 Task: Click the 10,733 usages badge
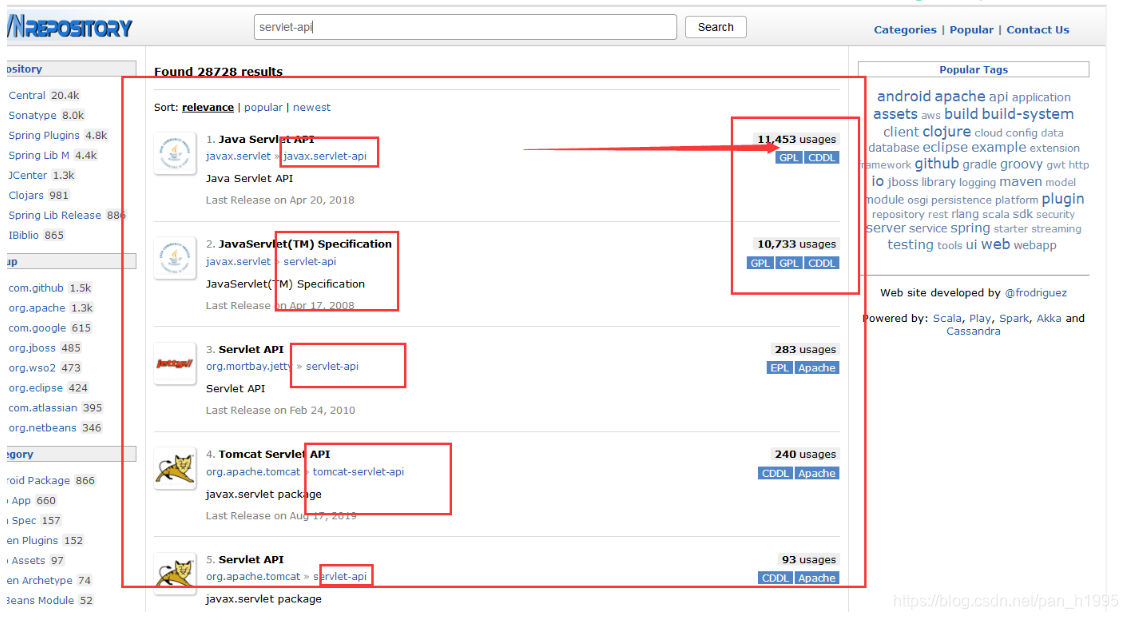pos(796,244)
